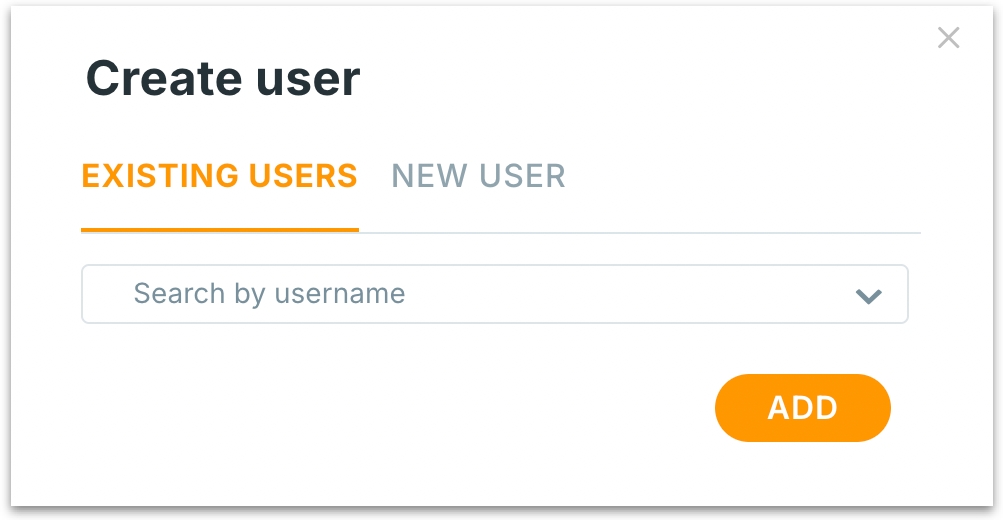This screenshot has width=1003, height=520.
Task: Open the NEW USER section
Action: point(478,177)
